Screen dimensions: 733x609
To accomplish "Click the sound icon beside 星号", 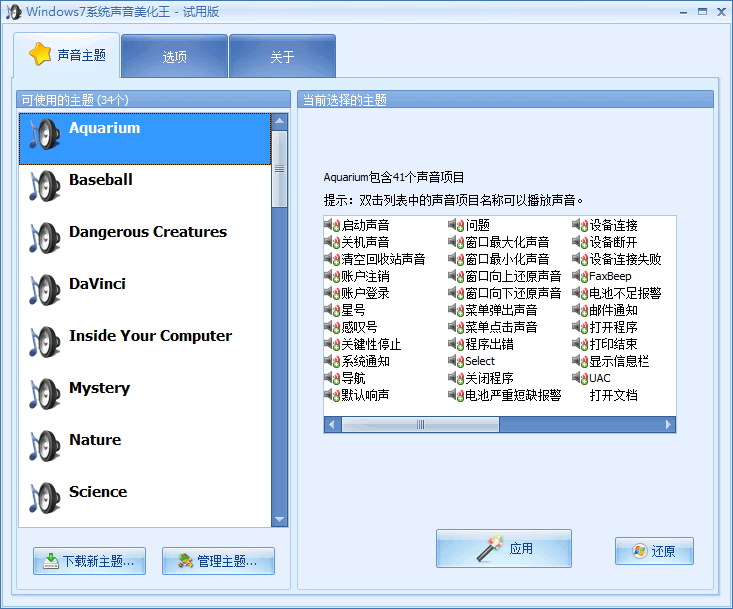I will (332, 310).
